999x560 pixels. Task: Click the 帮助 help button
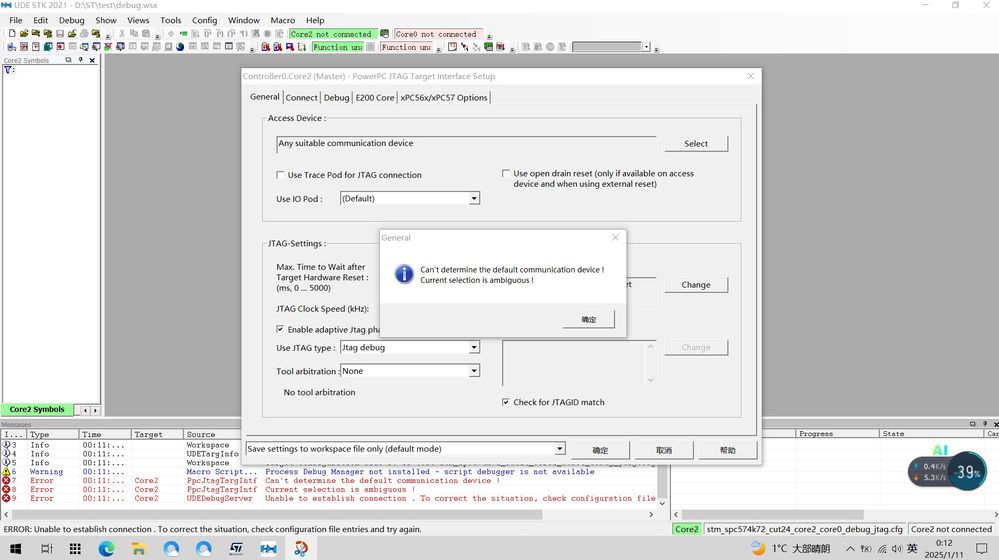pos(728,450)
